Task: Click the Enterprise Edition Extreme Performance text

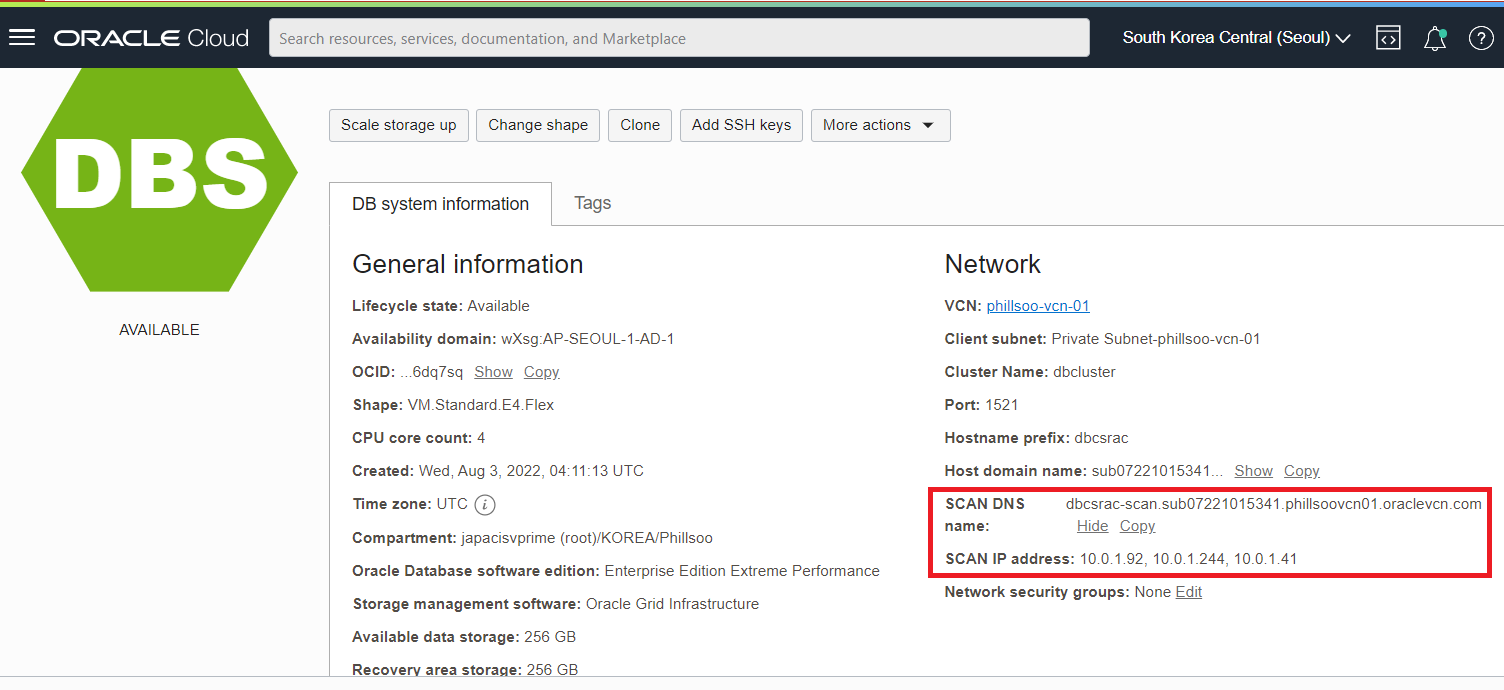Action: [x=742, y=571]
